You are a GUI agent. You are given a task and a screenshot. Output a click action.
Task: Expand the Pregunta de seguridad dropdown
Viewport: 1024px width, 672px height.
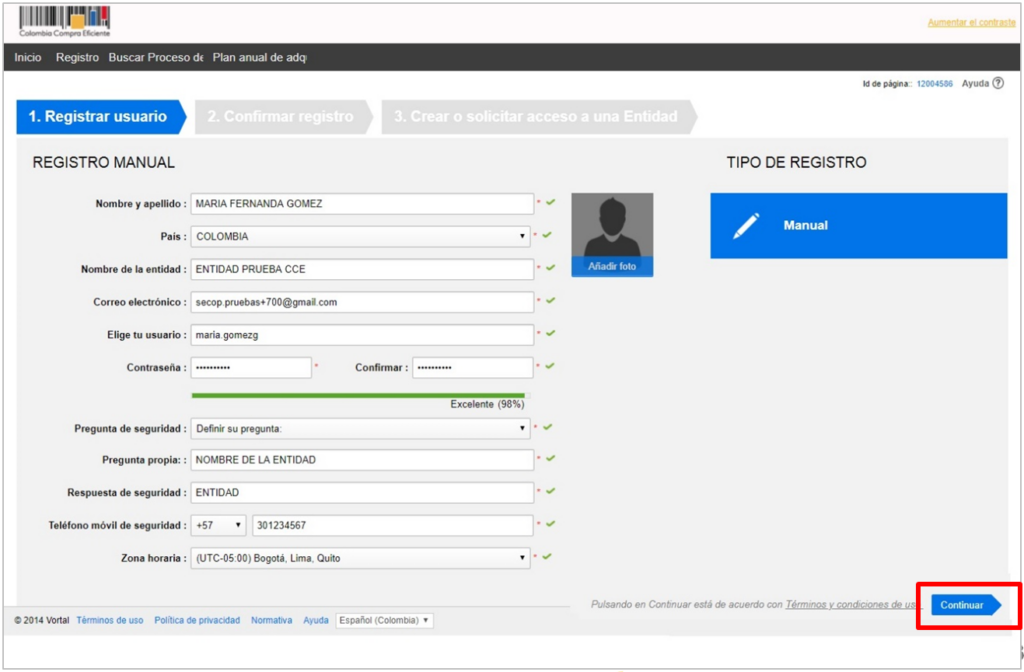click(360, 429)
